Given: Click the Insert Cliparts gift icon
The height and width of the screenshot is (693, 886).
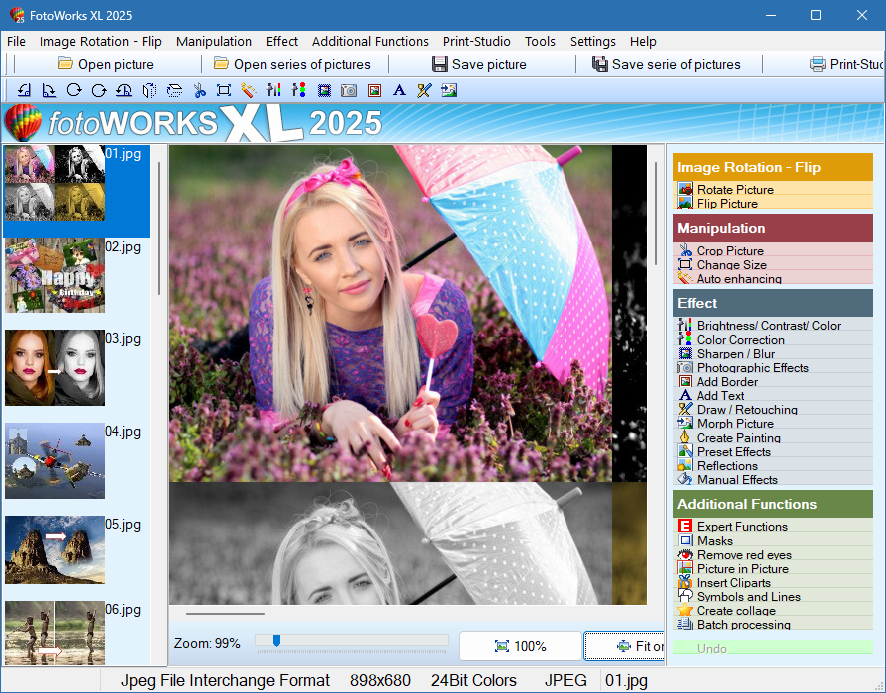Looking at the screenshot, I should [685, 582].
